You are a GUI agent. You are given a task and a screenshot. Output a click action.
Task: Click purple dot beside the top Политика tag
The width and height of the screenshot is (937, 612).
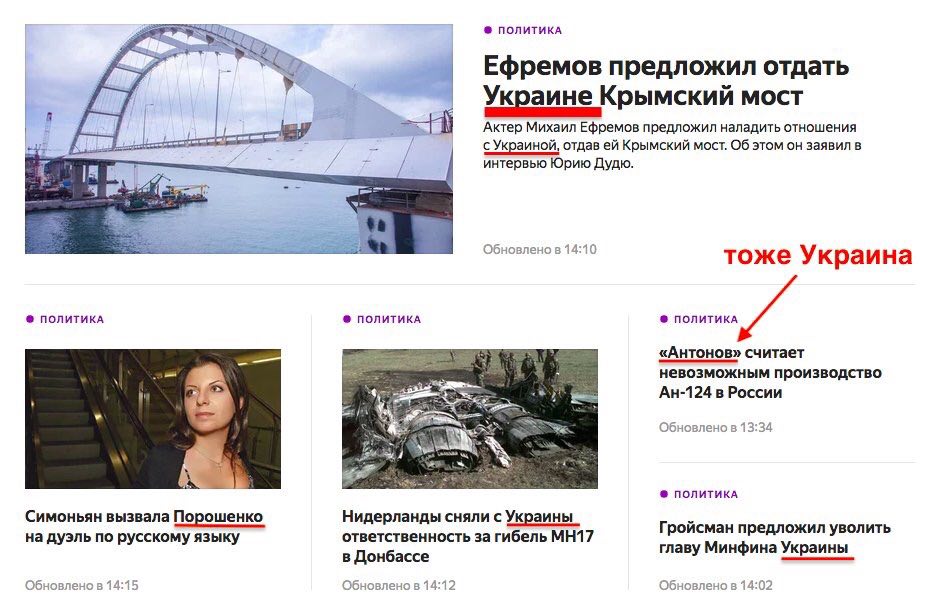click(x=488, y=30)
